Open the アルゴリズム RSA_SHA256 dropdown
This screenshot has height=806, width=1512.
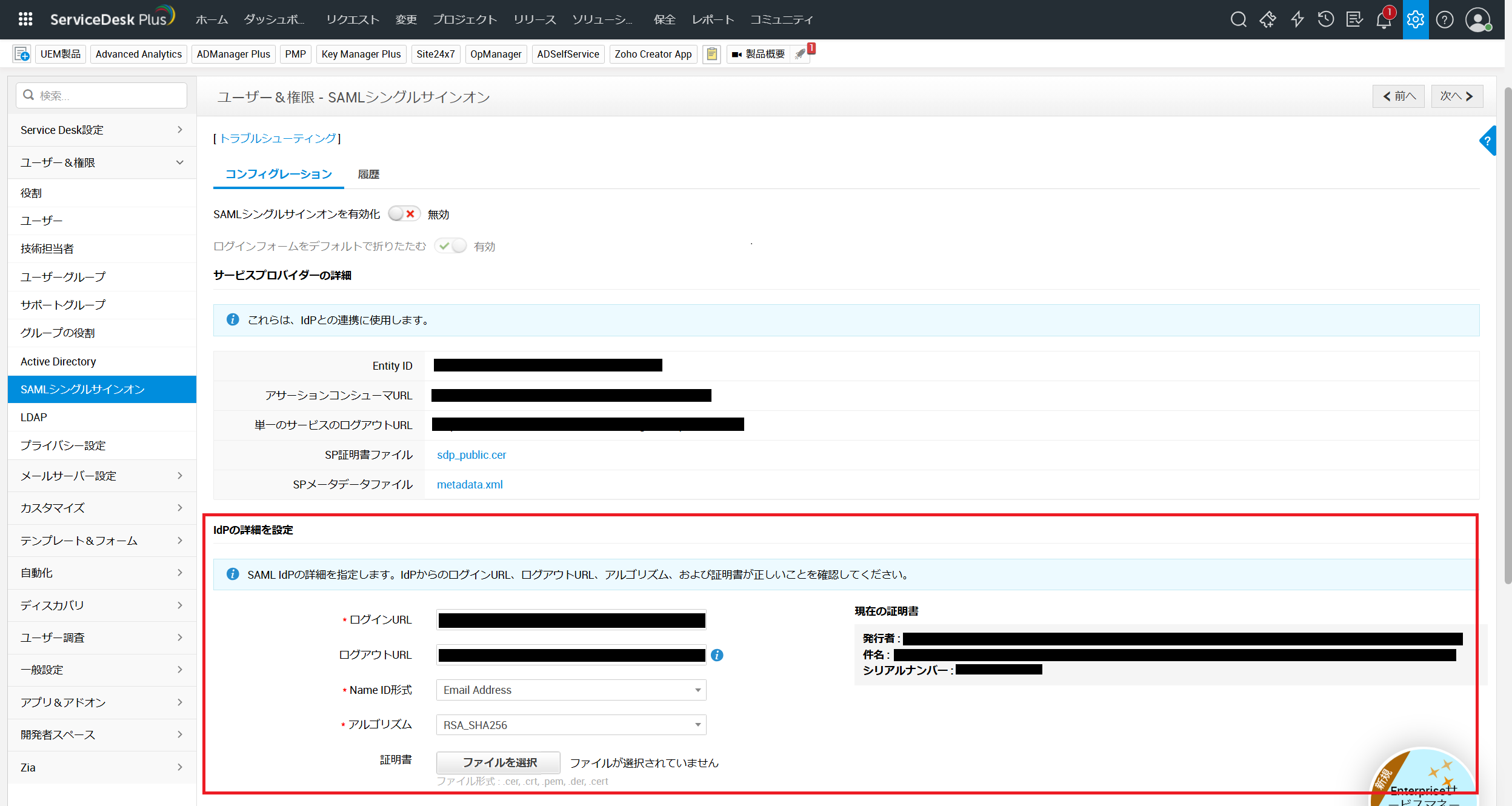(571, 725)
